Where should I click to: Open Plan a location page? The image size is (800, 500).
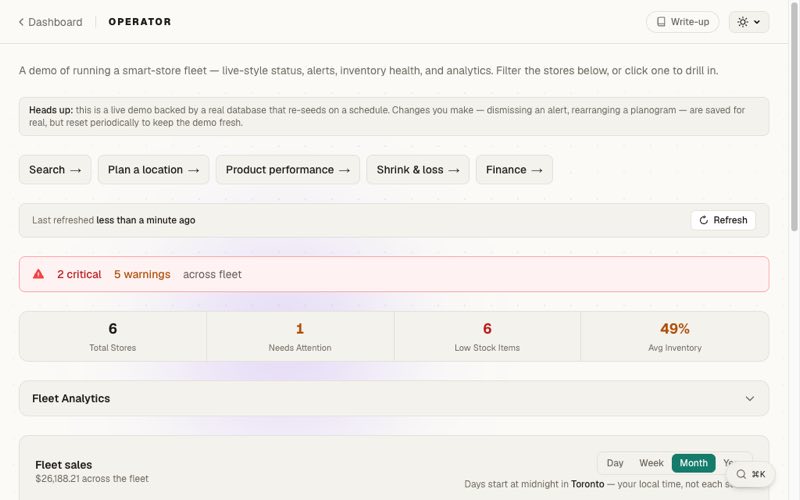(154, 169)
